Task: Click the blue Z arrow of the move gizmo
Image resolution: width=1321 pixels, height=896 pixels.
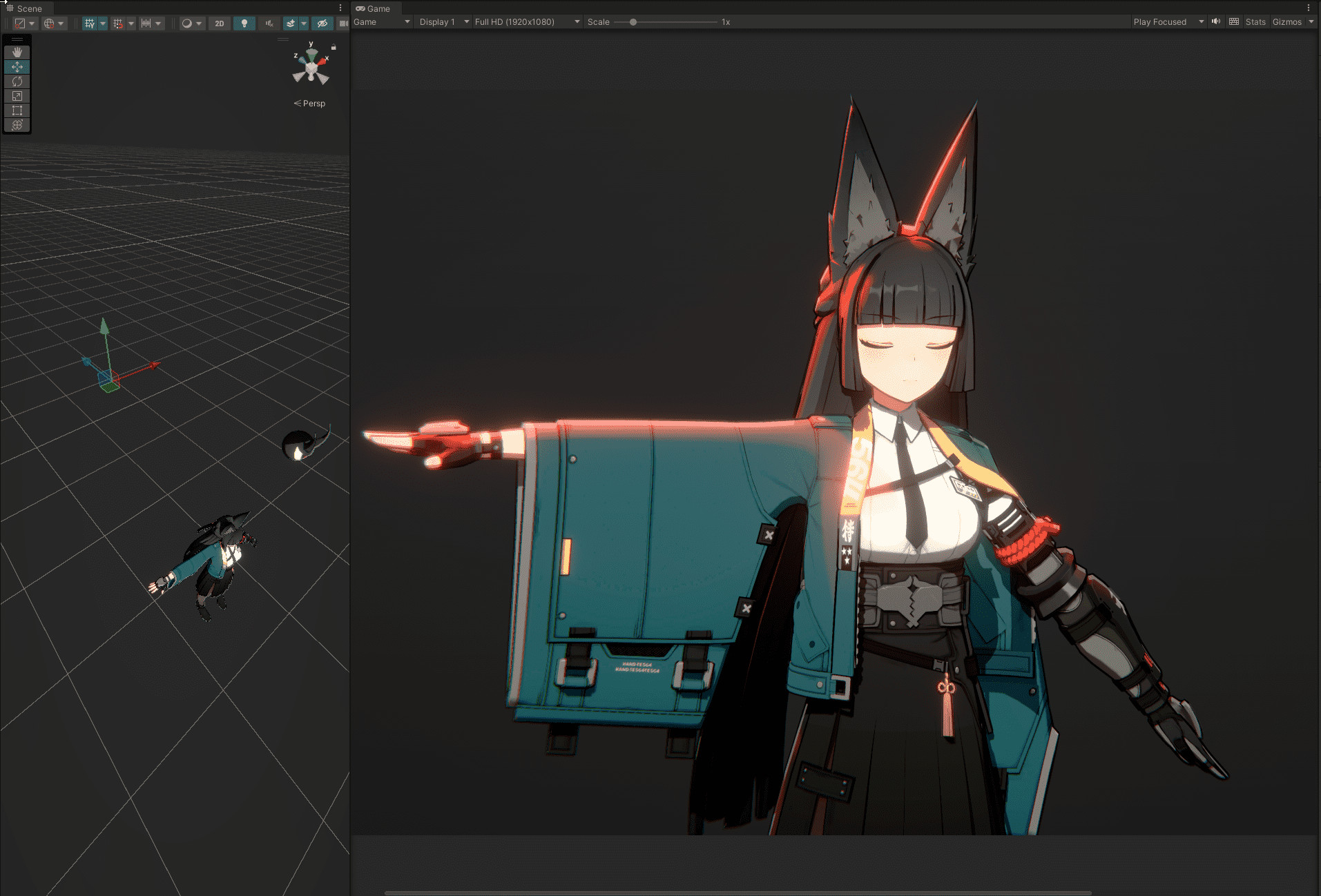Action: [87, 362]
